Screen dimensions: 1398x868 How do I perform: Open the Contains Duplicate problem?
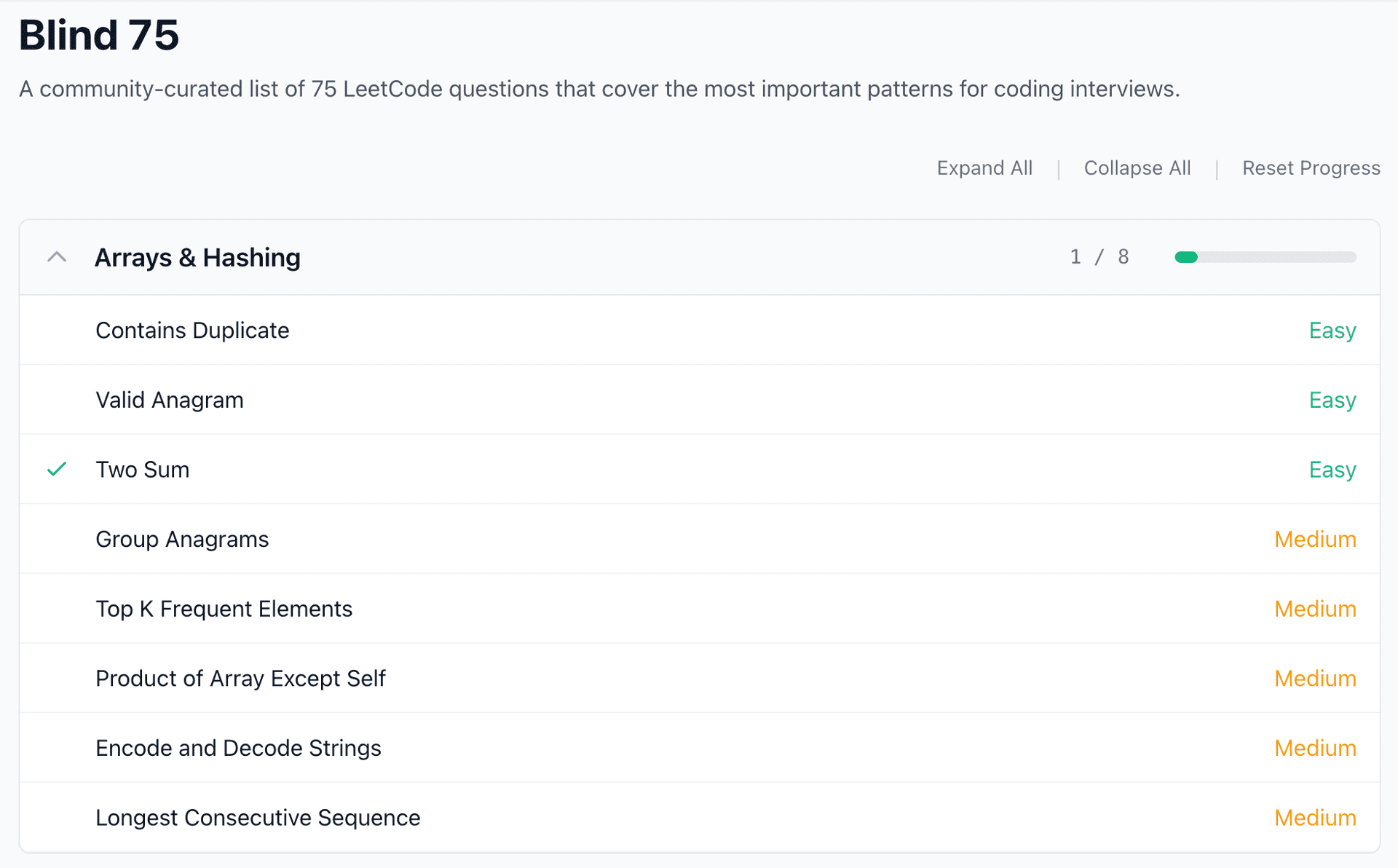tap(192, 331)
